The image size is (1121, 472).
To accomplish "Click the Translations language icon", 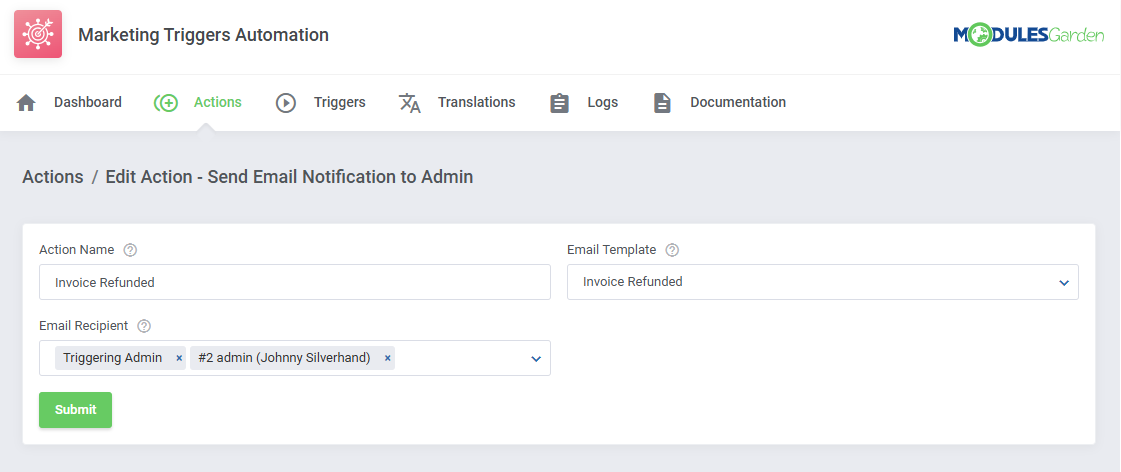I will click(x=410, y=103).
